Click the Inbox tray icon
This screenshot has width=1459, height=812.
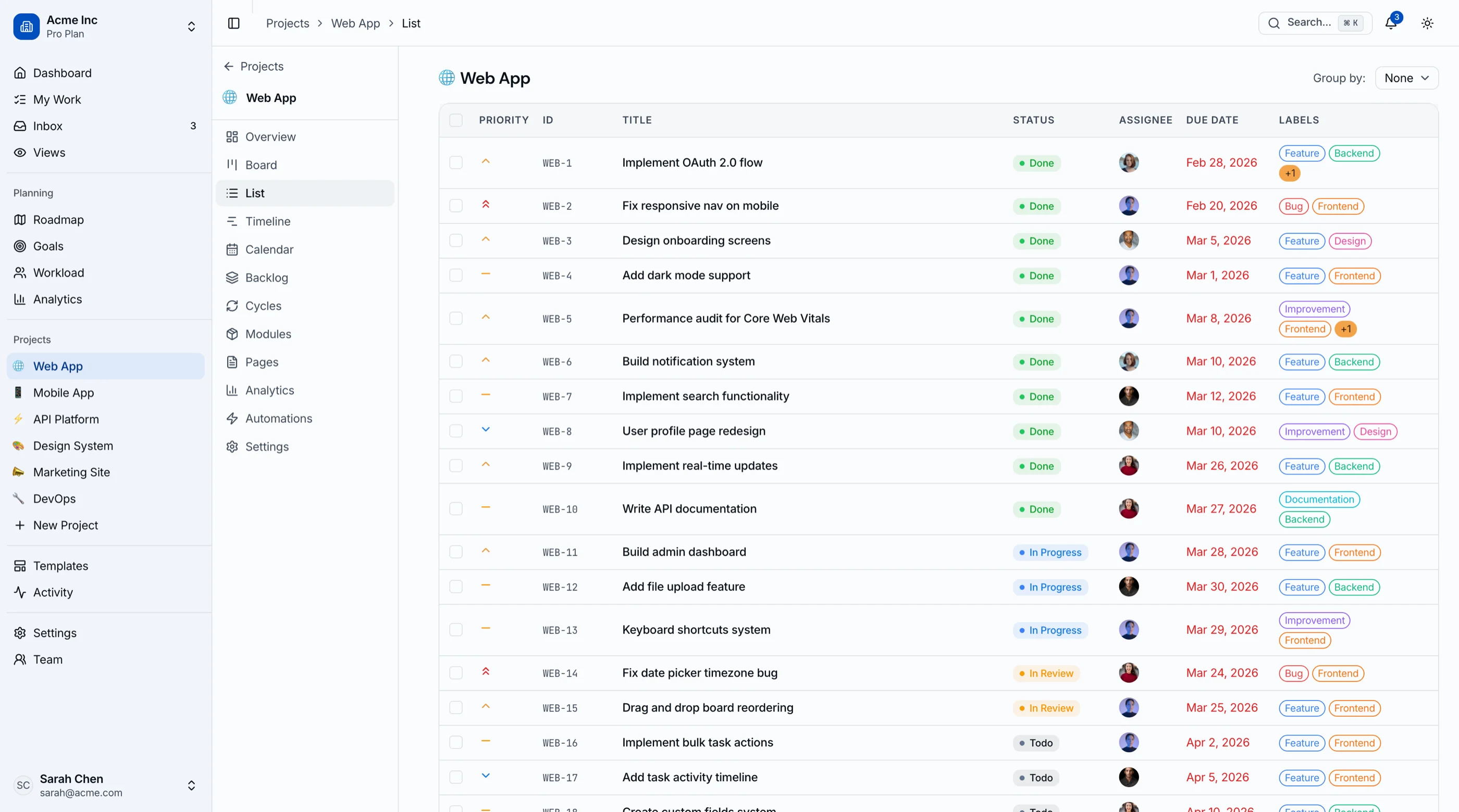point(20,126)
